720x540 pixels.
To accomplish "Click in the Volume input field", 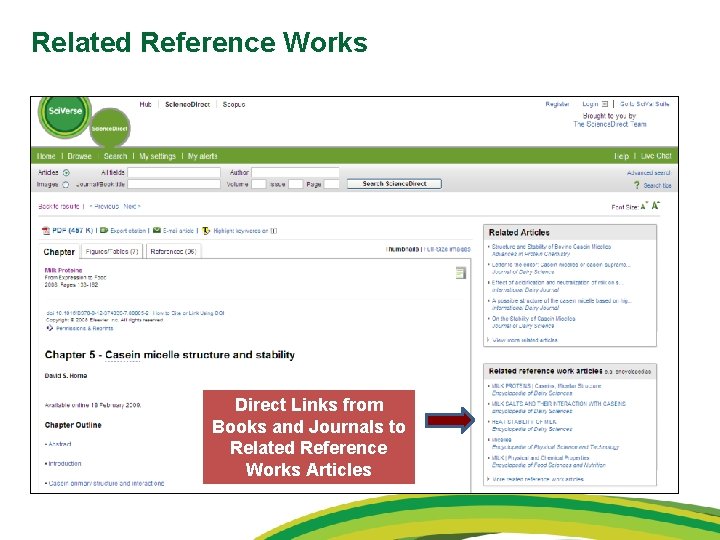I will [259, 184].
